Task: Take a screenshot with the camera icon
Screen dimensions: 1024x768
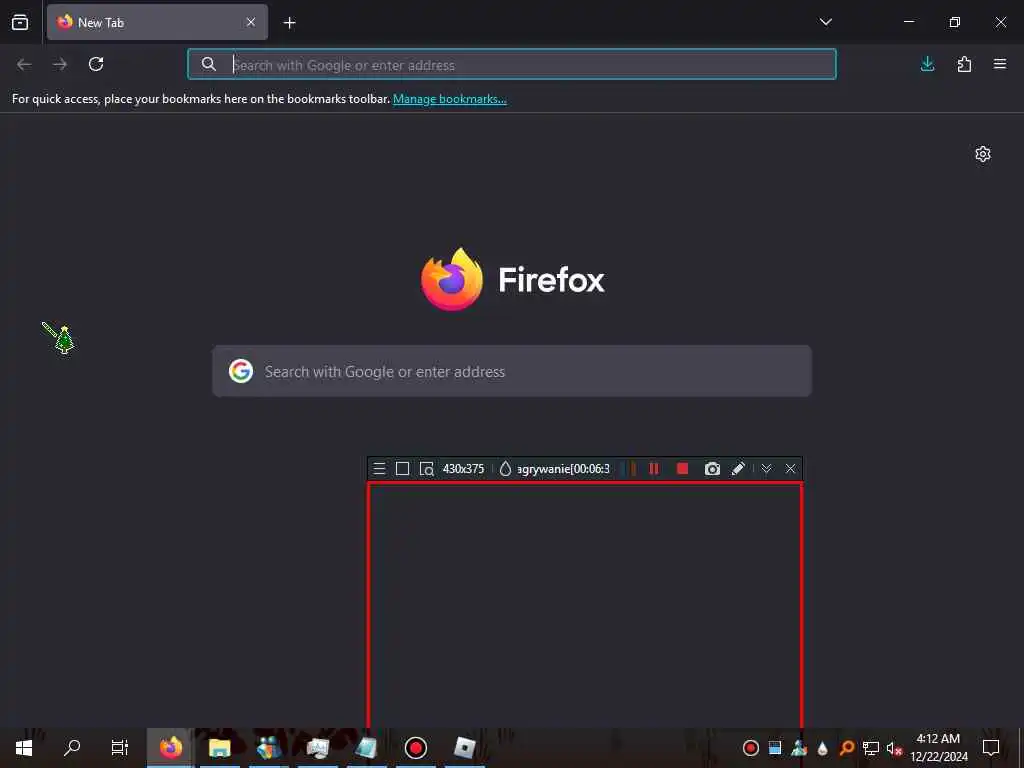Action: click(x=712, y=469)
